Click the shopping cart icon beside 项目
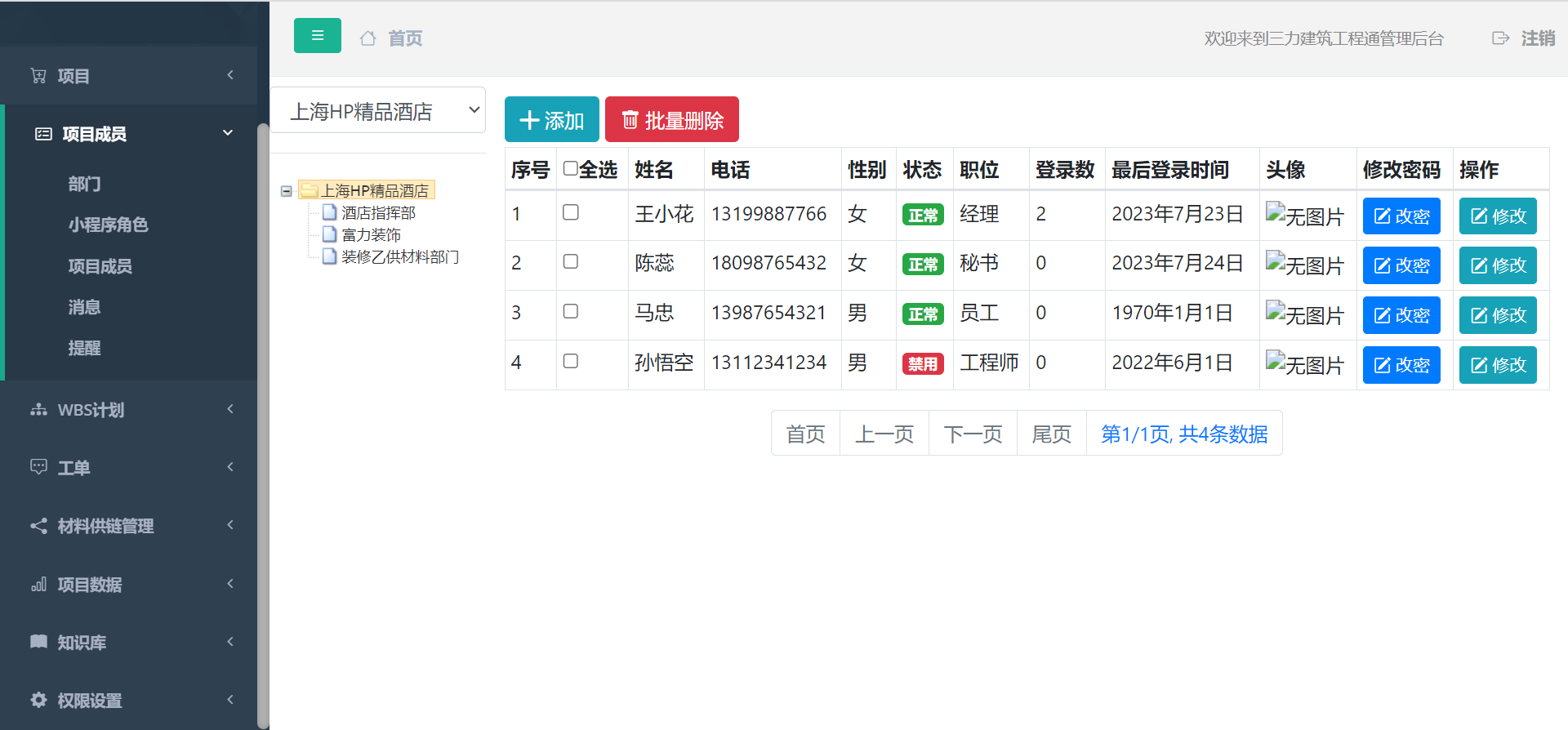1568x730 pixels. (x=38, y=76)
